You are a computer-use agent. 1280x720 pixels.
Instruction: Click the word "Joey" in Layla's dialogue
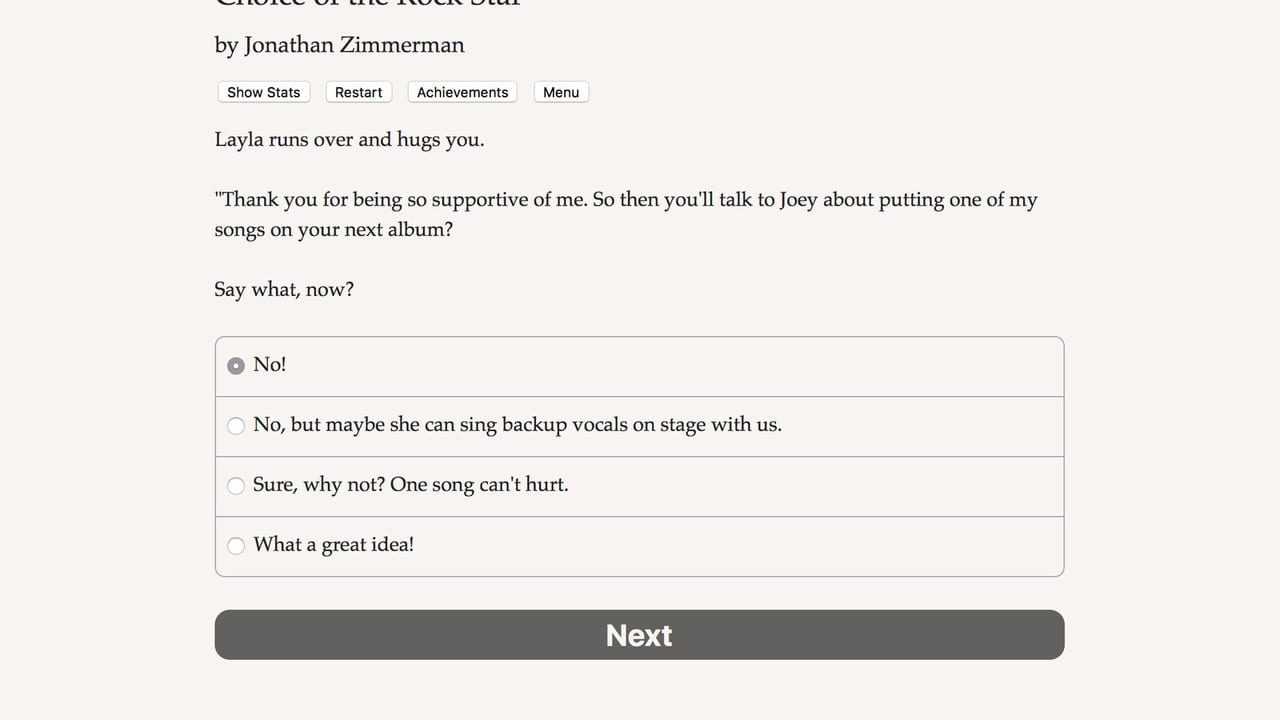(x=798, y=200)
